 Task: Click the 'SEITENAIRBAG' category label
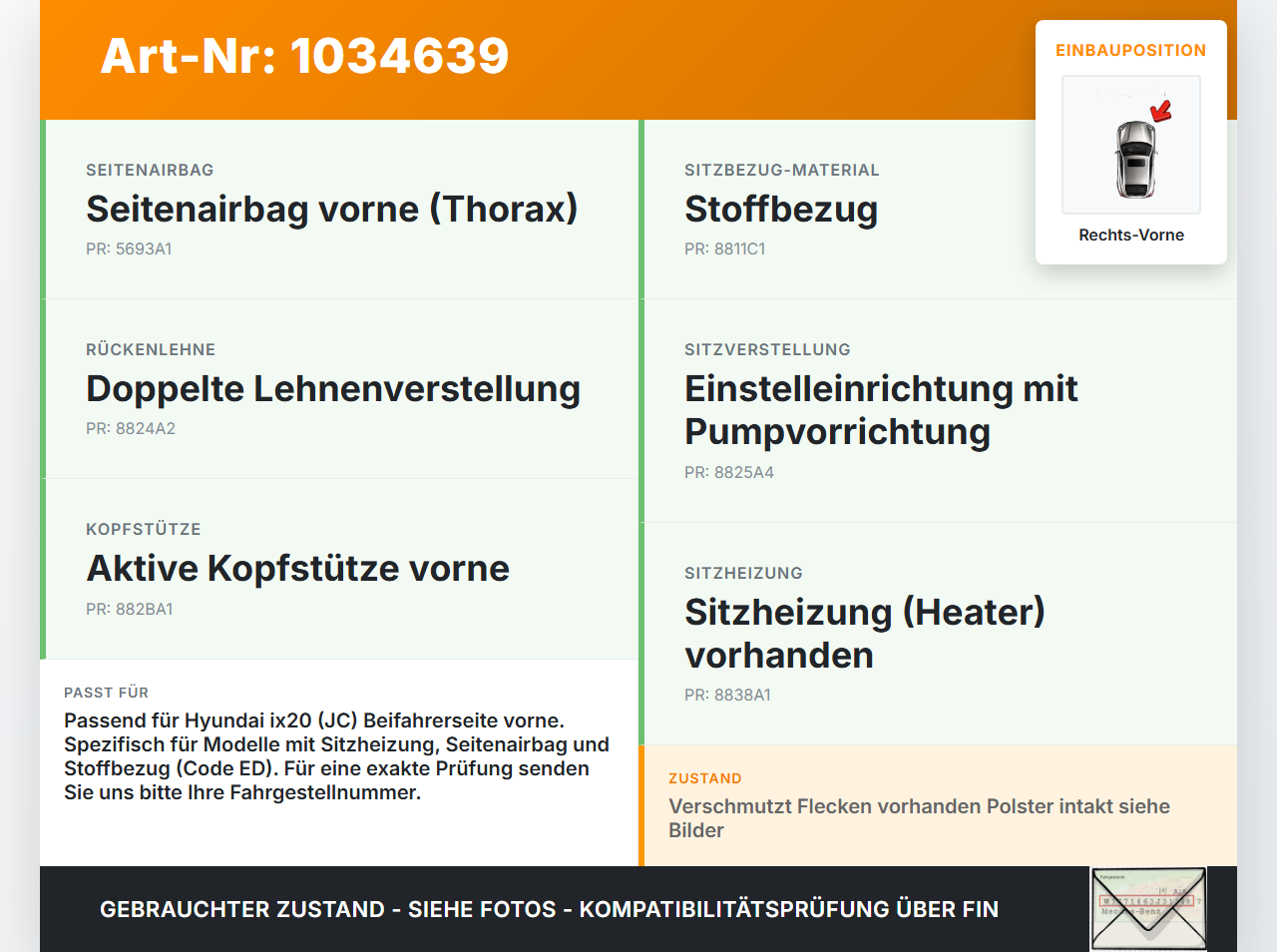pos(150,171)
